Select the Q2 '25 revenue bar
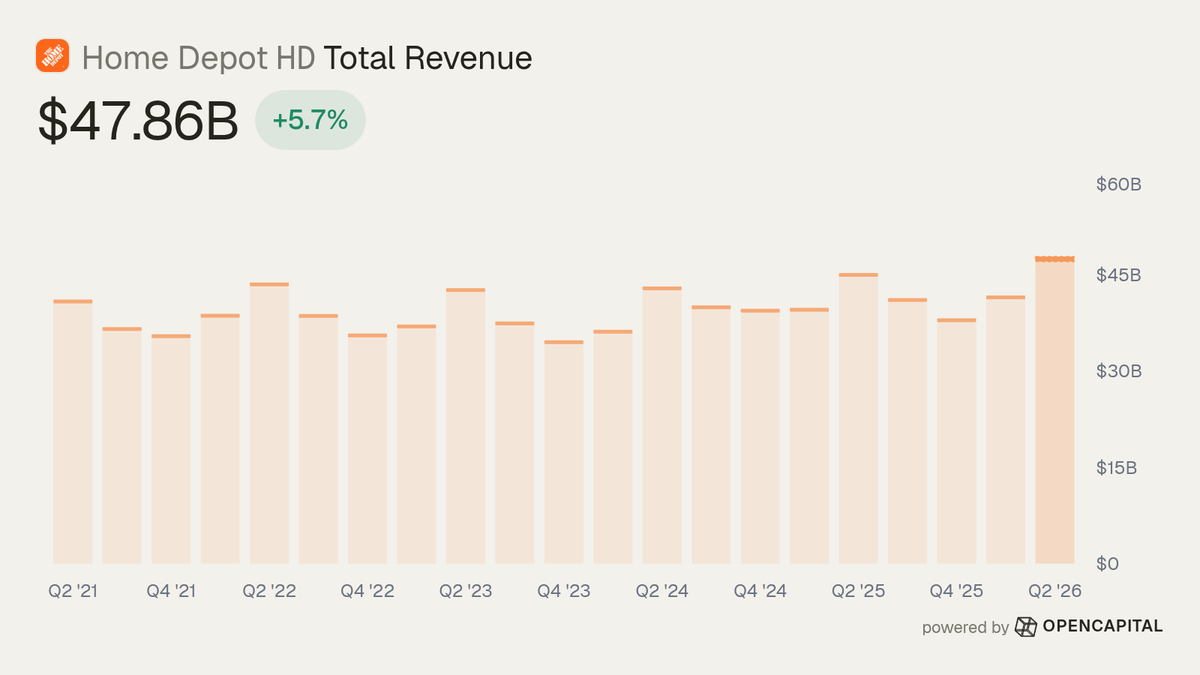The height and width of the screenshot is (675, 1200). tap(858, 418)
